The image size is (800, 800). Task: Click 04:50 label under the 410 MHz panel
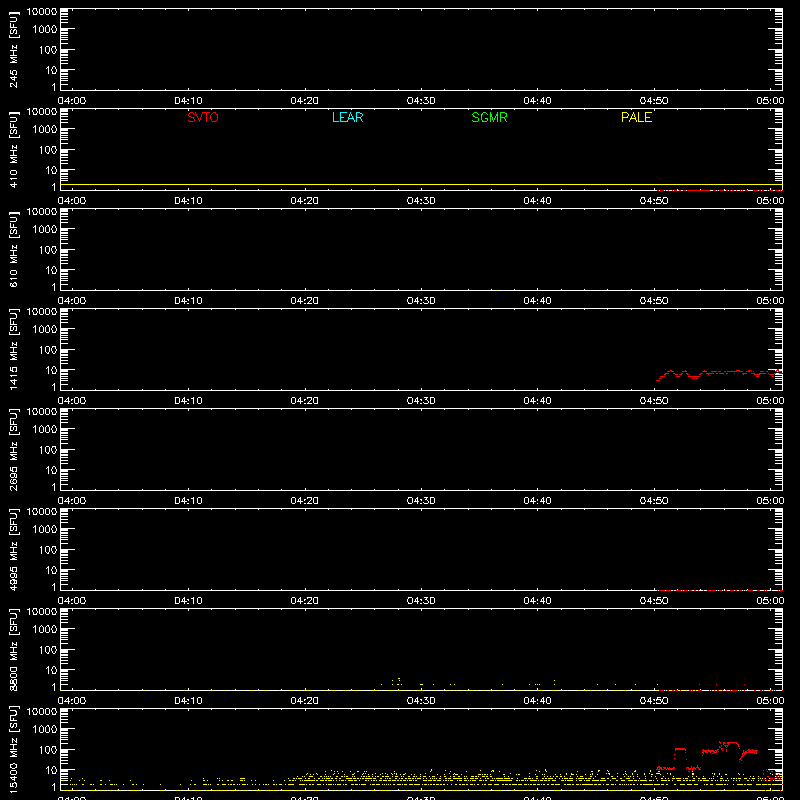coord(654,201)
